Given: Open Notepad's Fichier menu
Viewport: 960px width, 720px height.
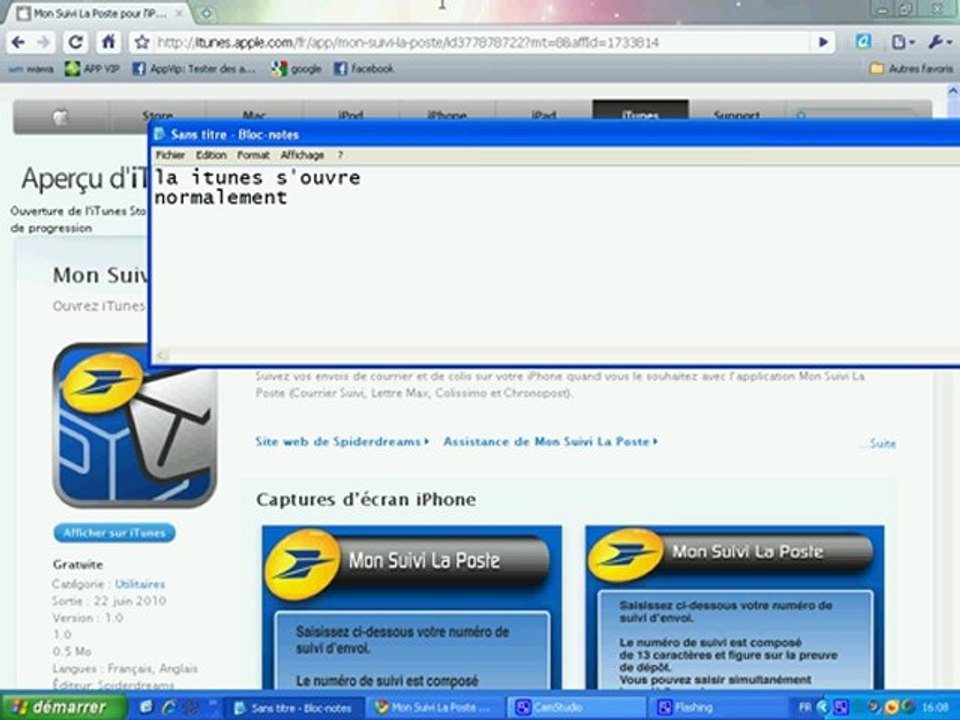Looking at the screenshot, I should pos(170,155).
